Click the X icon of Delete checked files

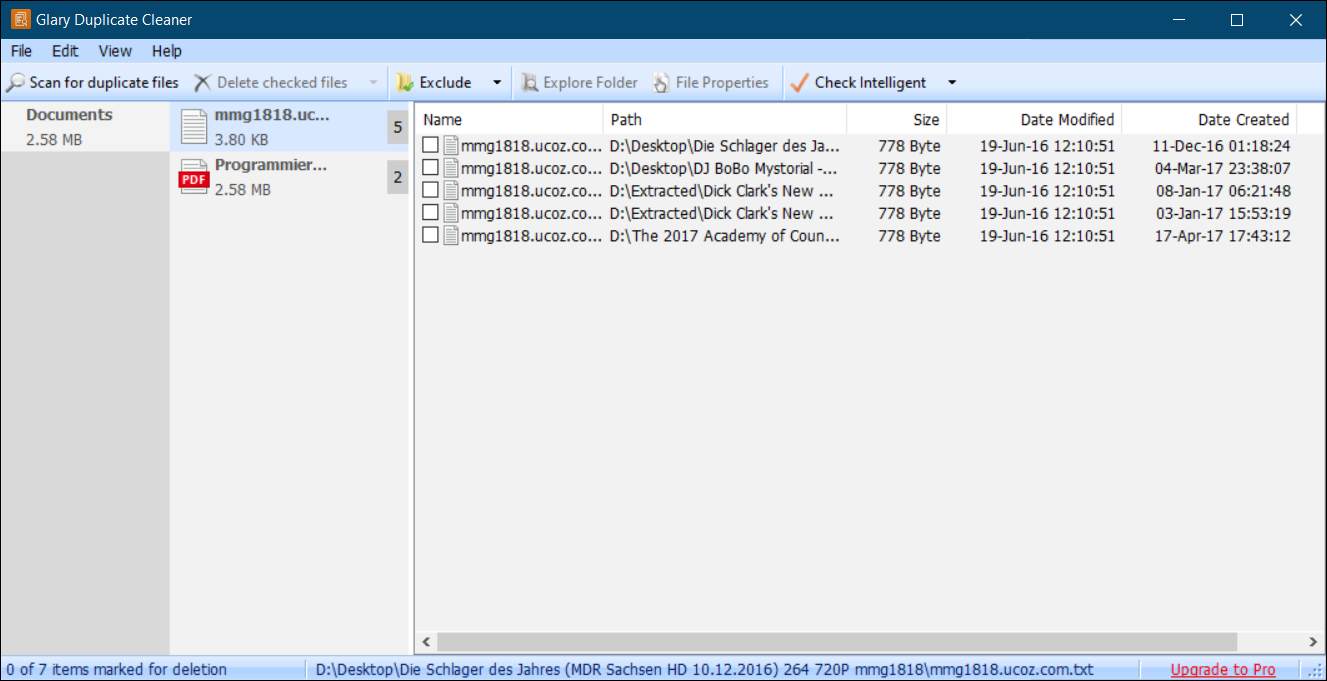[202, 83]
